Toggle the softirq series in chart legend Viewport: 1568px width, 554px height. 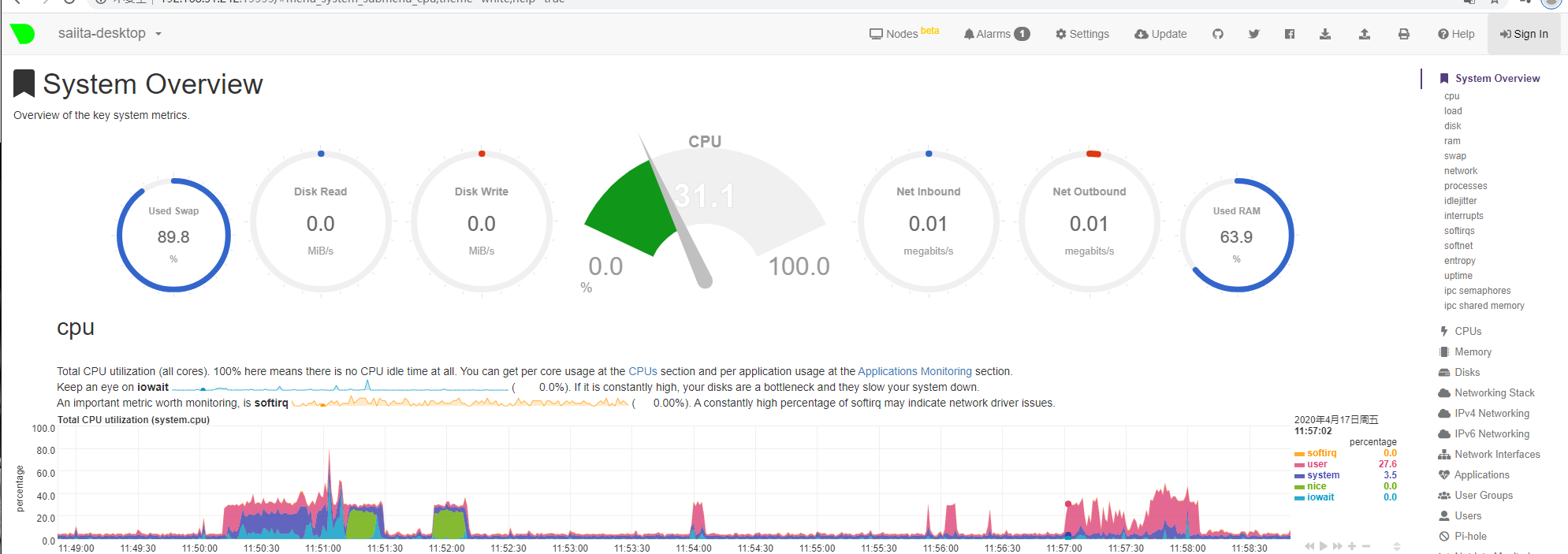tap(1321, 453)
